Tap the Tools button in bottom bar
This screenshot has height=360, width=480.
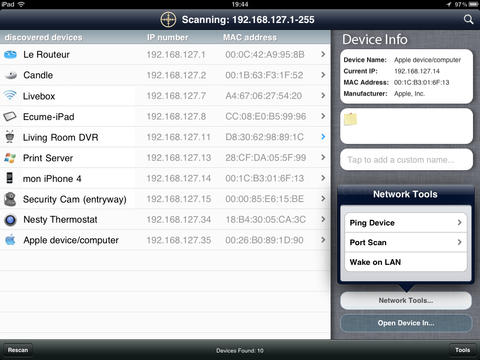pos(462,350)
